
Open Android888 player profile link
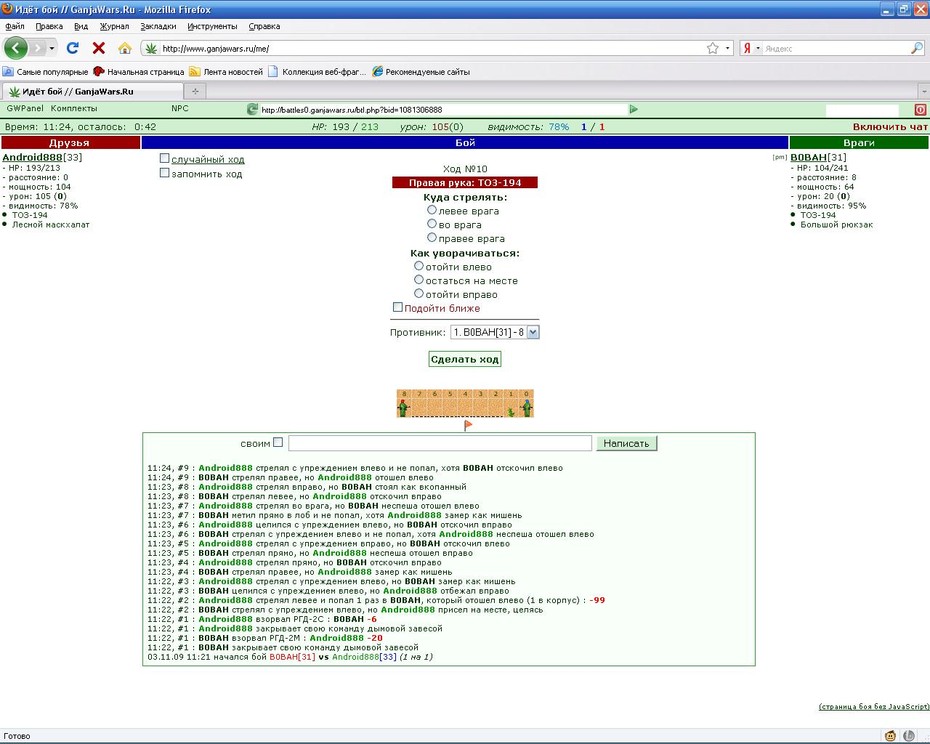32,157
